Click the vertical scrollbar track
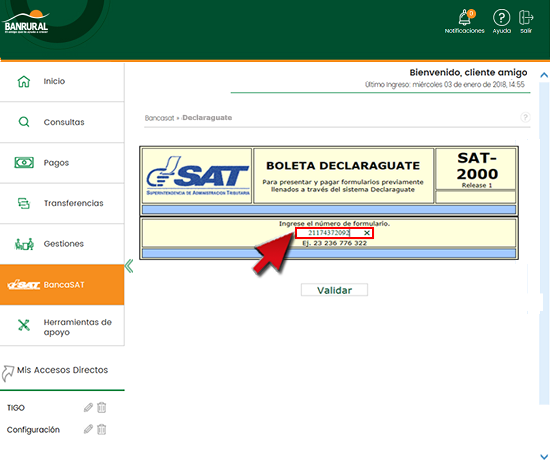 coord(544,243)
